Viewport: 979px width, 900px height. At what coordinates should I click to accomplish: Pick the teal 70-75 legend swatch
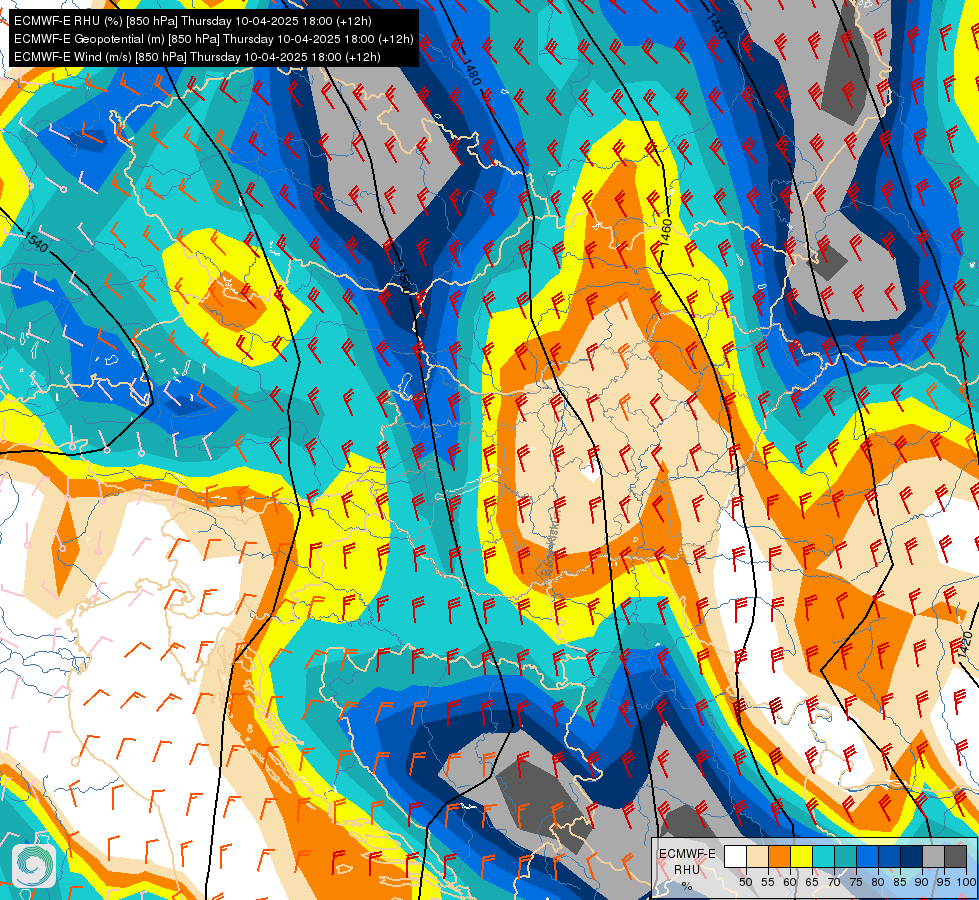coord(845,856)
